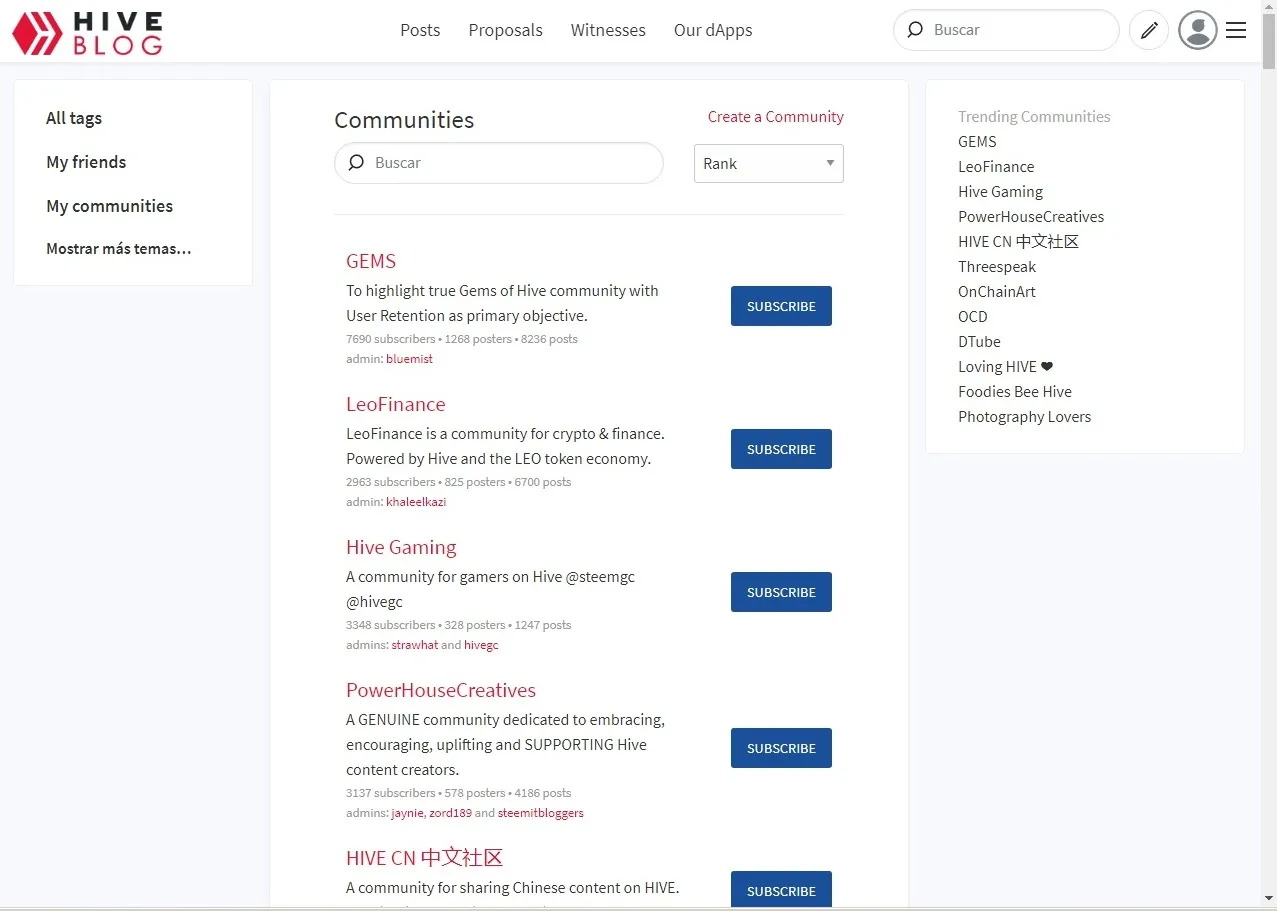Open the GEMS community title

[x=371, y=261]
